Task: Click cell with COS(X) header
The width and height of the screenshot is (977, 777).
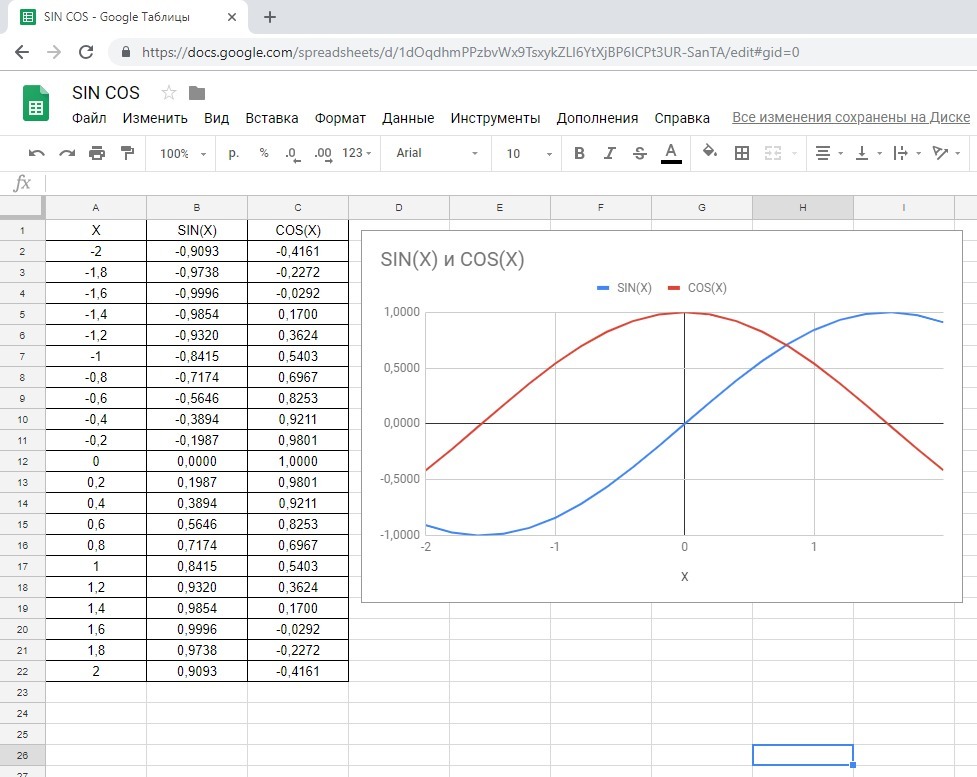Action: [x=298, y=230]
